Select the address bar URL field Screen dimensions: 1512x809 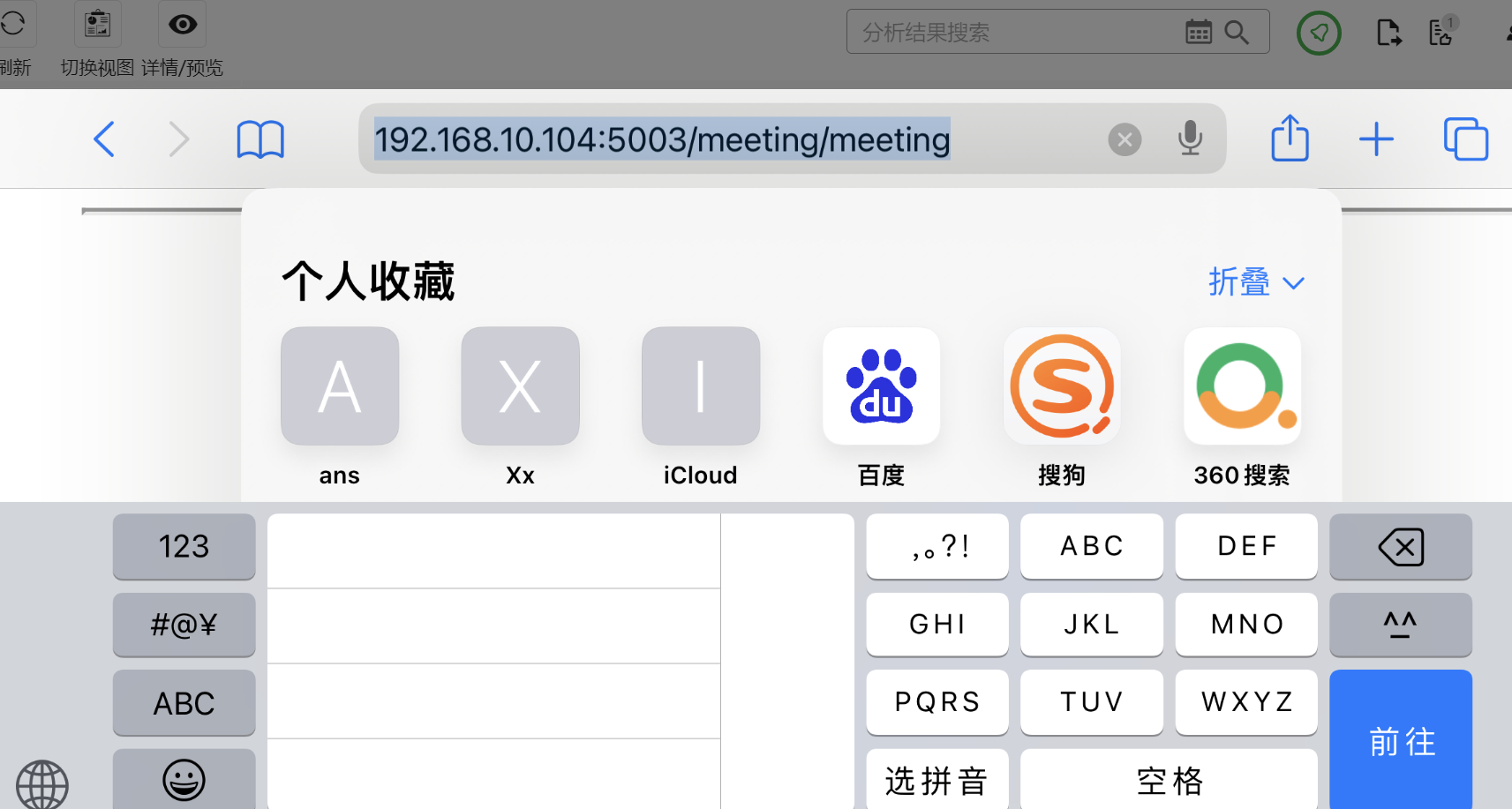click(792, 139)
